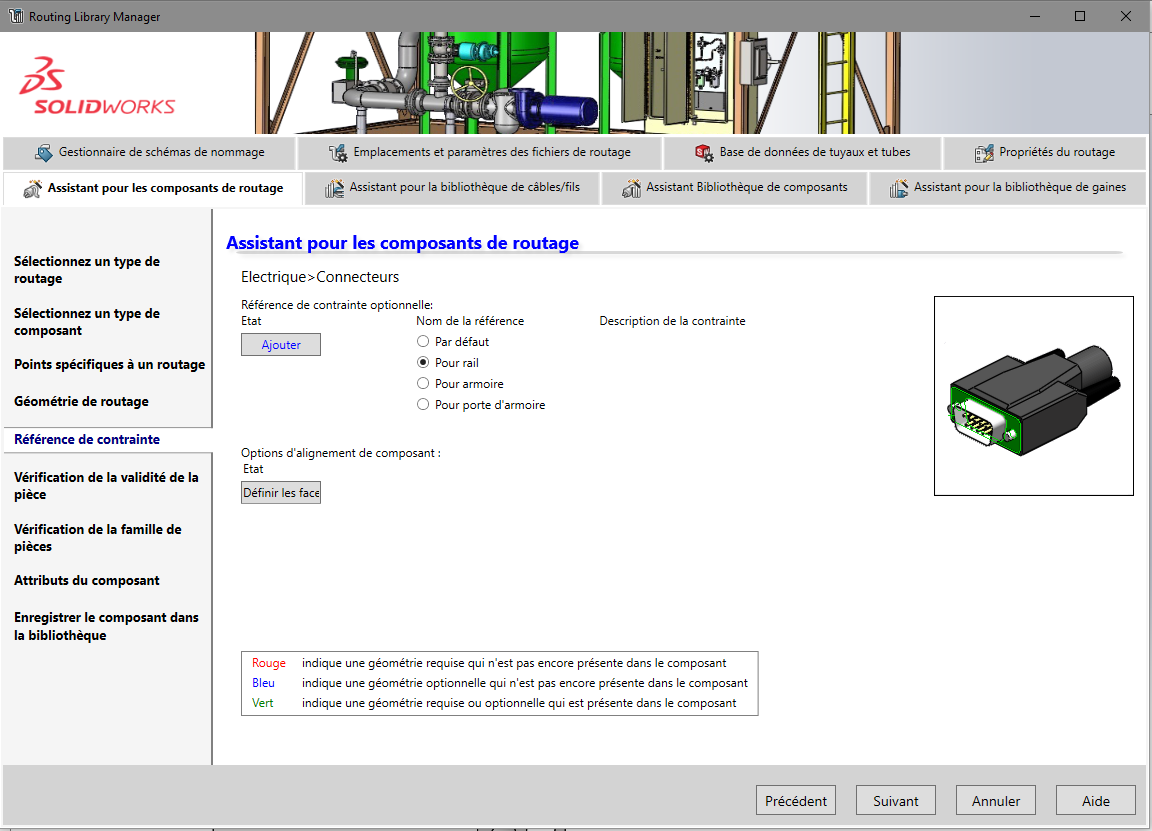
Task: Open Enregistrer le composant dans la bibliothèque step
Action: click(x=106, y=626)
